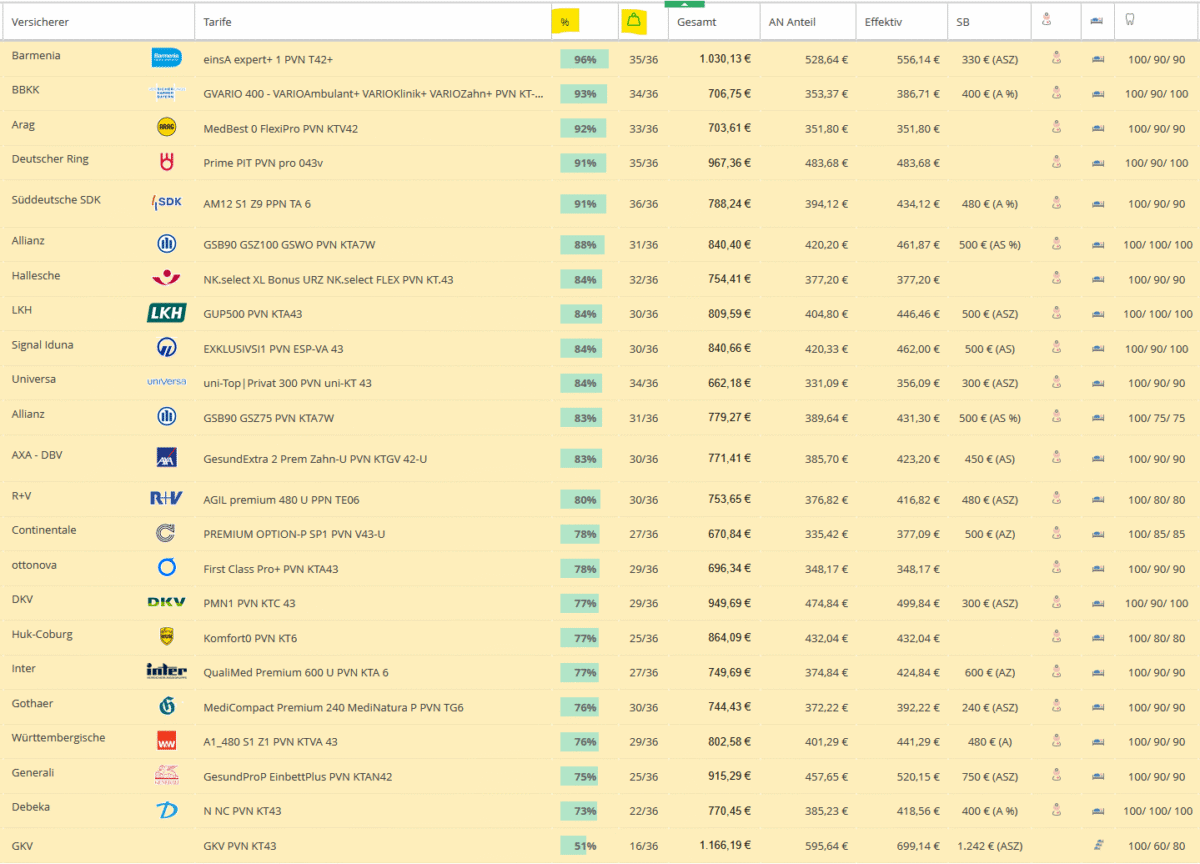Viewport: 1200px width, 864px height.
Task: Toggle the 96% score badge for Barmenia
Action: point(583,59)
